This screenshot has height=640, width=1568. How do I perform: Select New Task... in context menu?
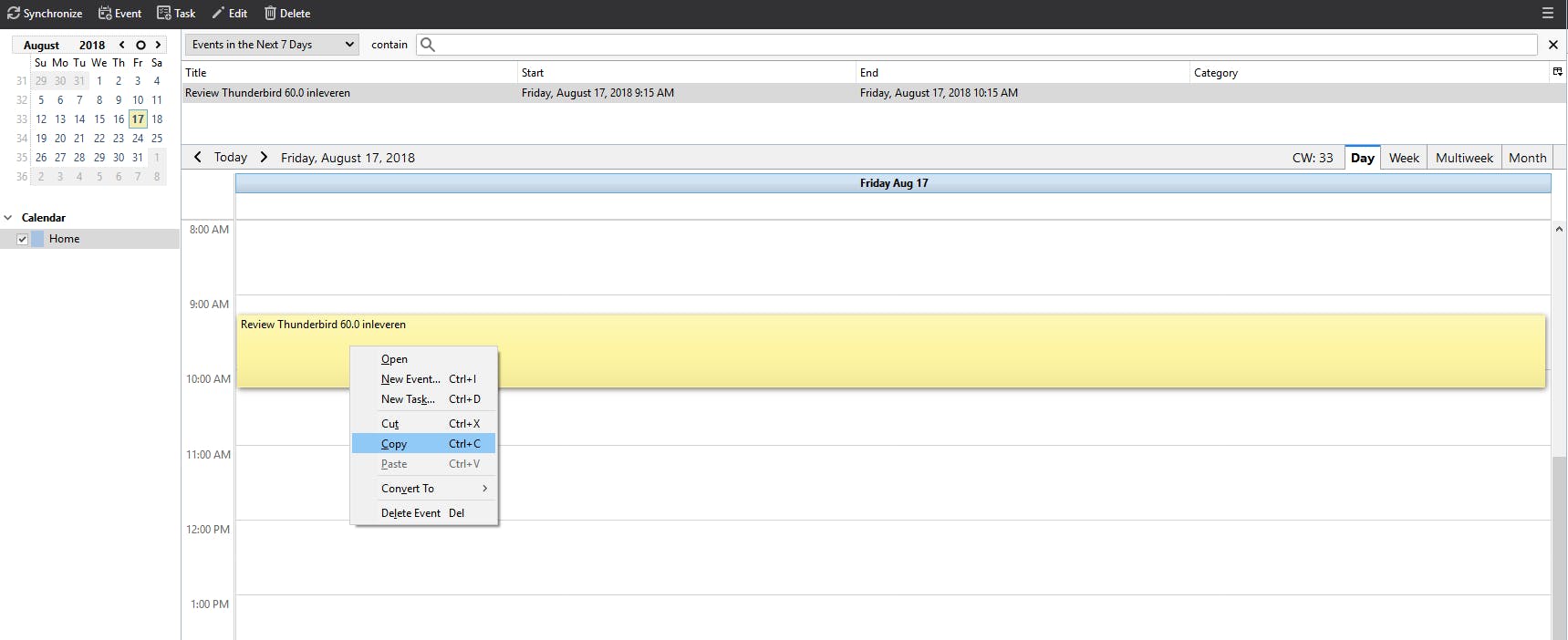tap(424, 399)
